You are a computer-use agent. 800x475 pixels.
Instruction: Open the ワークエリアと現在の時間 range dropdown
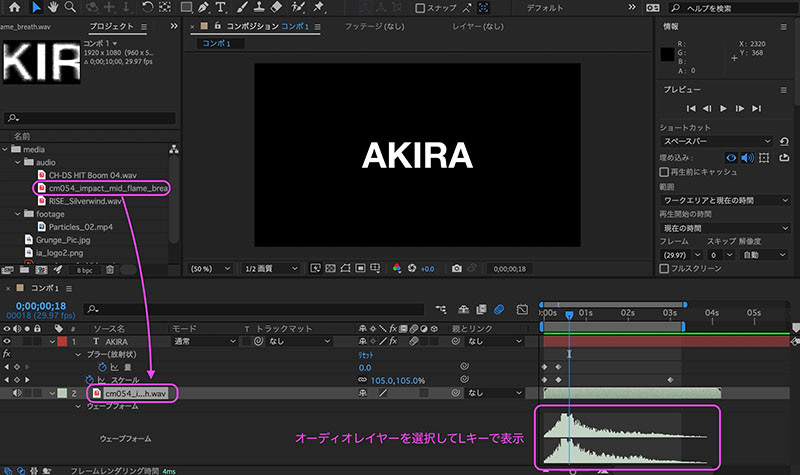724,200
